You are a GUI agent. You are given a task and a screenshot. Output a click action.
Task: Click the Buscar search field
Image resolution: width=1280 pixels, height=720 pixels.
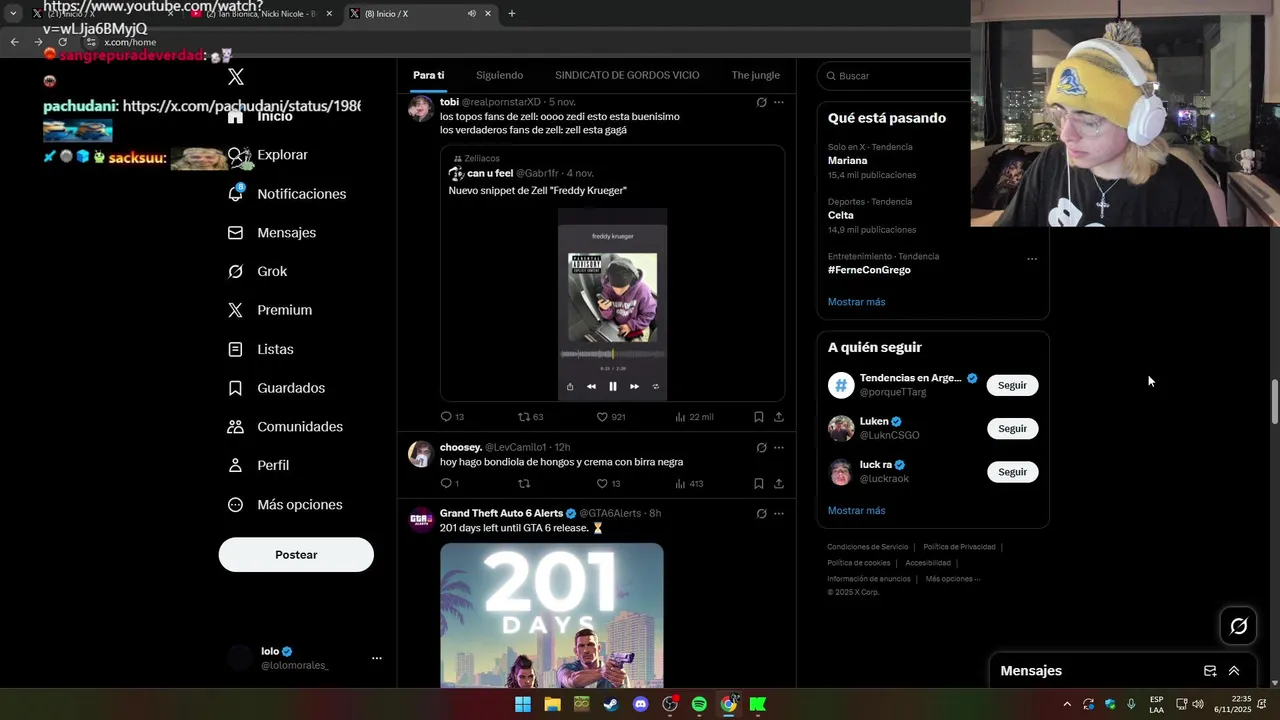tap(895, 76)
